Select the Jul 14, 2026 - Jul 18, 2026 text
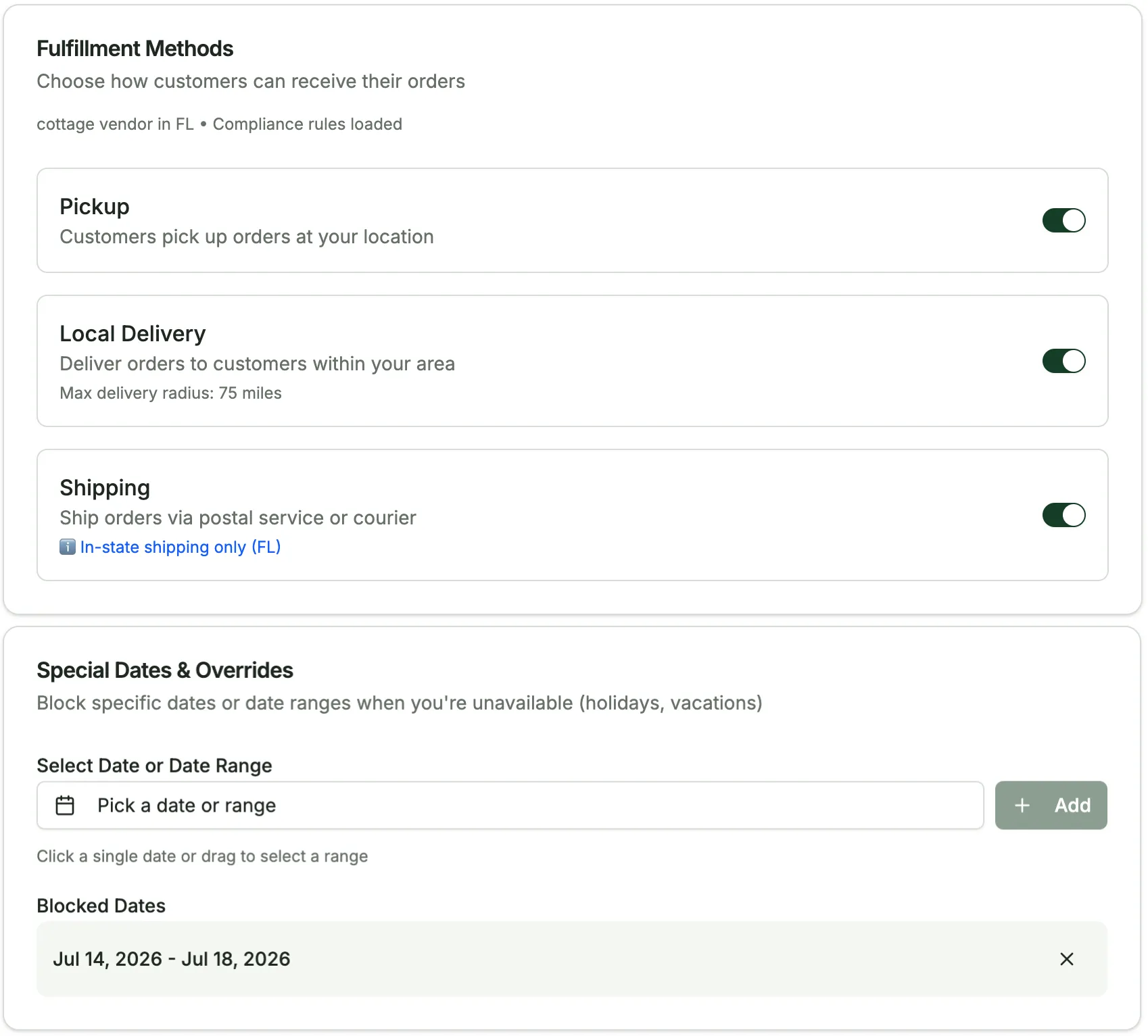 click(x=172, y=959)
